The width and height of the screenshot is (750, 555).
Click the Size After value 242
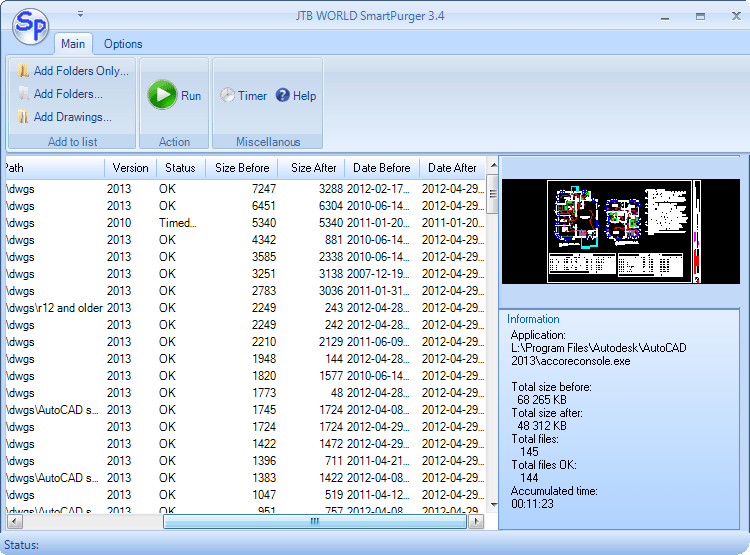pos(334,325)
